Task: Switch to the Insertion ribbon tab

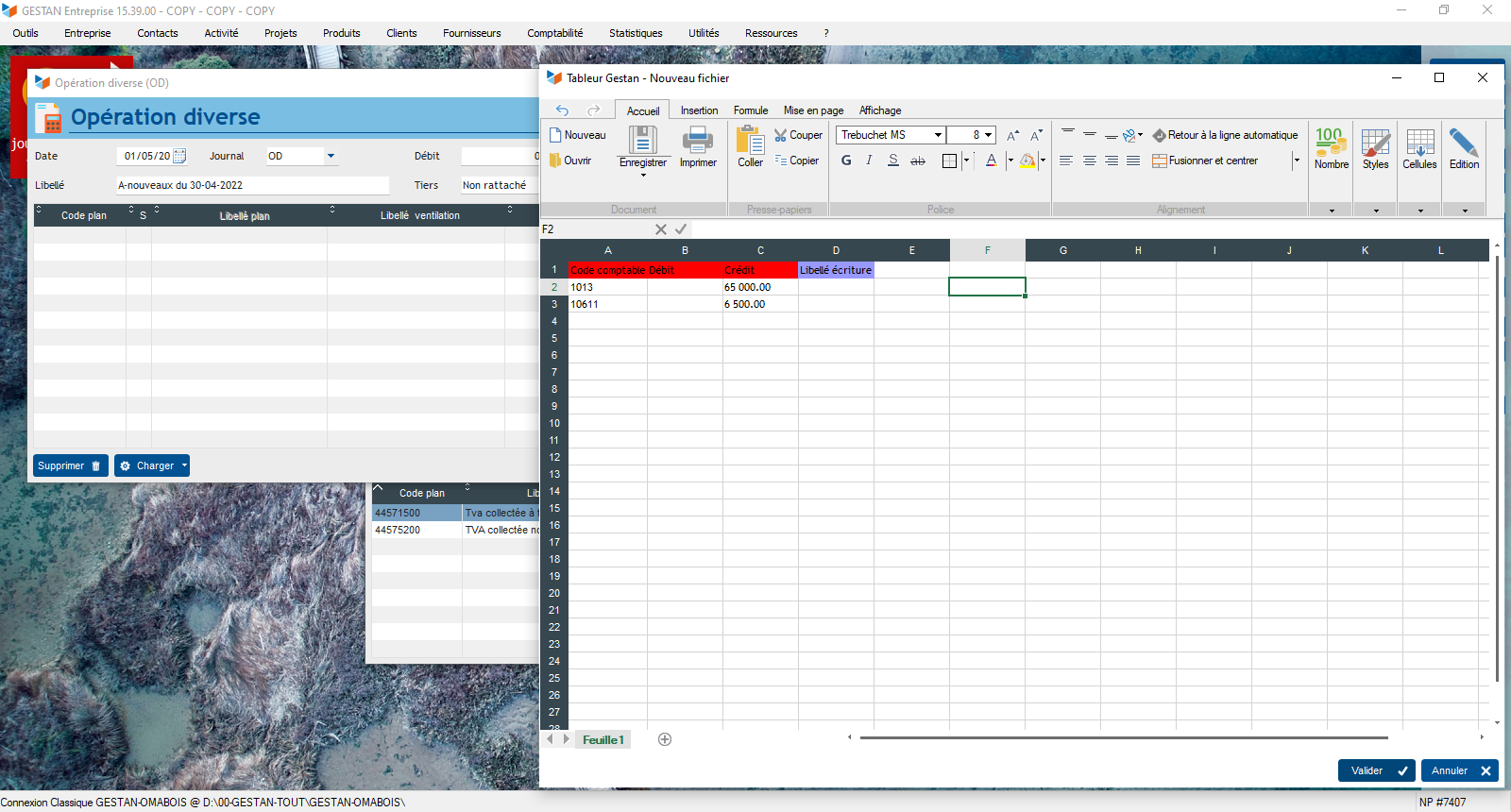Action: click(699, 110)
